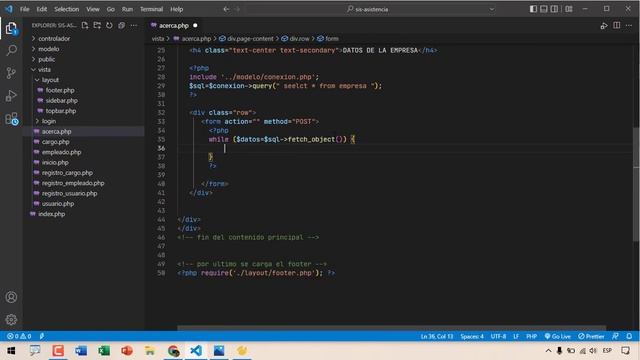640x360 pixels.
Task: Change encoding via UTF-8 status item
Action: pyautogui.click(x=498, y=336)
